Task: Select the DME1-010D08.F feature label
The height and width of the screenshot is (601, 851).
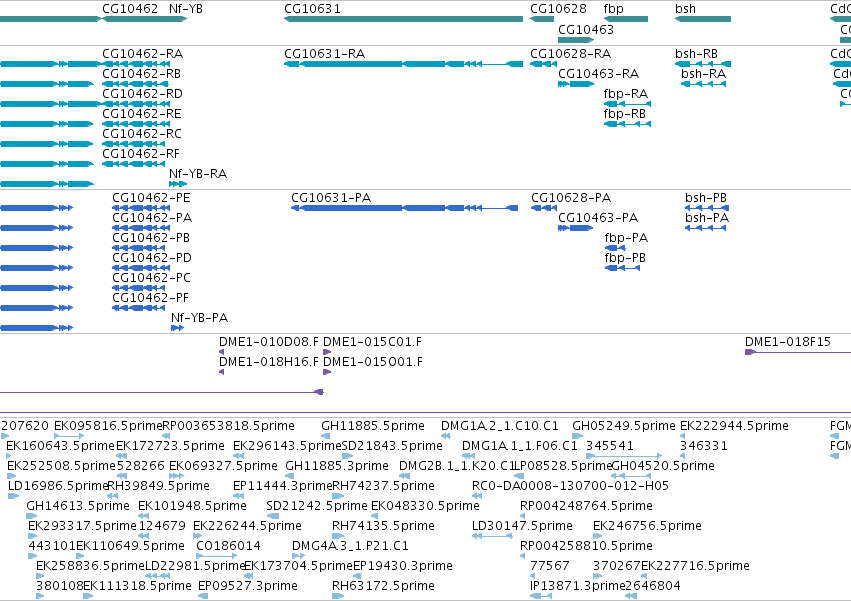Action: 269,342
